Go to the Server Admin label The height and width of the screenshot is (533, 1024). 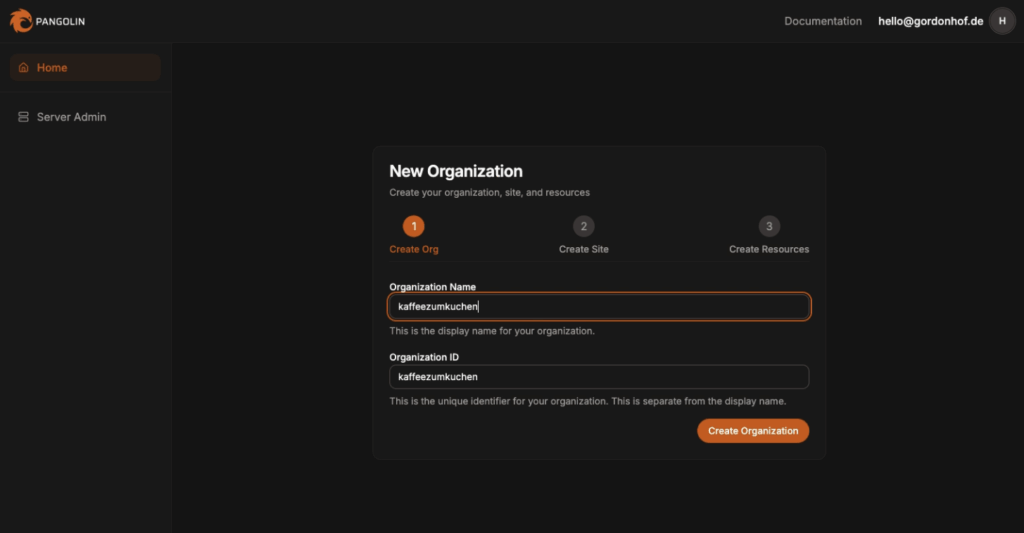click(x=71, y=117)
